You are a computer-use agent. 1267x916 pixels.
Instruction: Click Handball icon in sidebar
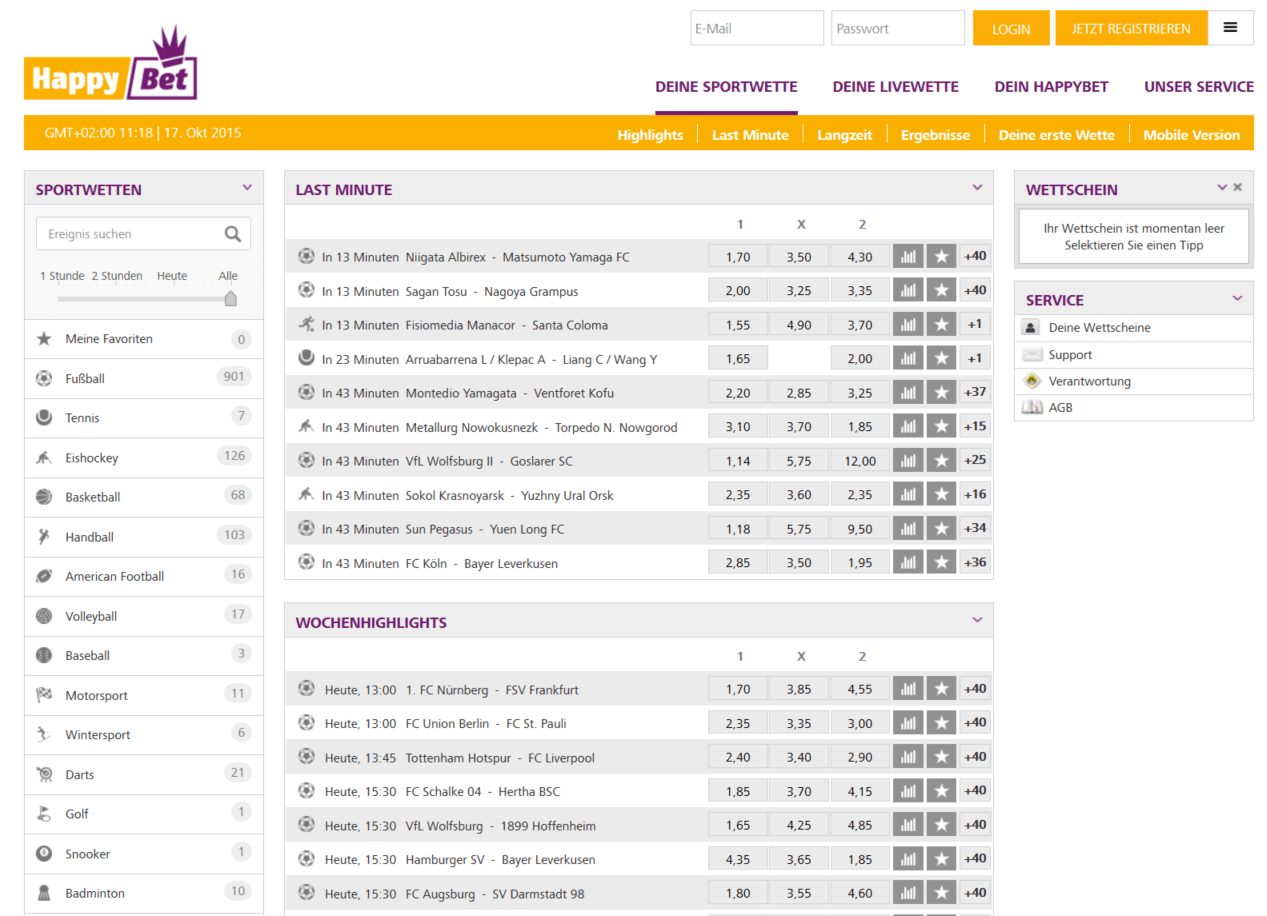point(44,537)
